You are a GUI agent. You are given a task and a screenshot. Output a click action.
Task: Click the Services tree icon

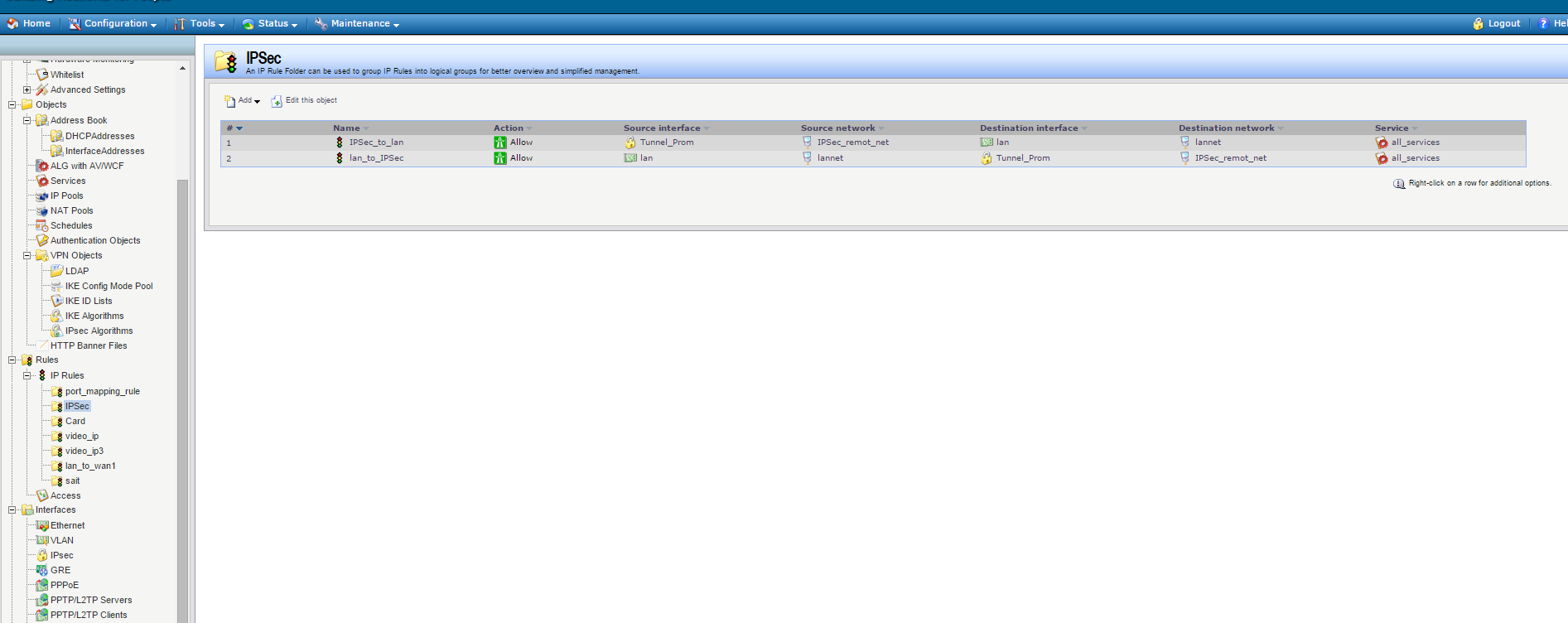[x=42, y=181]
